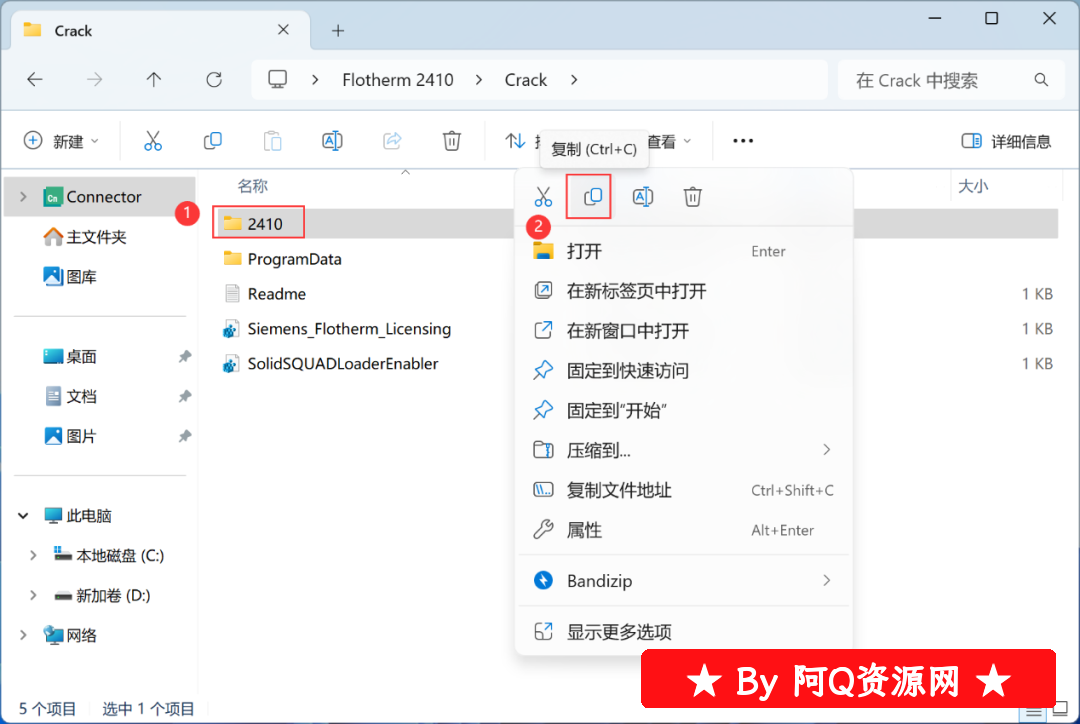
Task: Open the 新建 dropdown
Action: click(61, 141)
